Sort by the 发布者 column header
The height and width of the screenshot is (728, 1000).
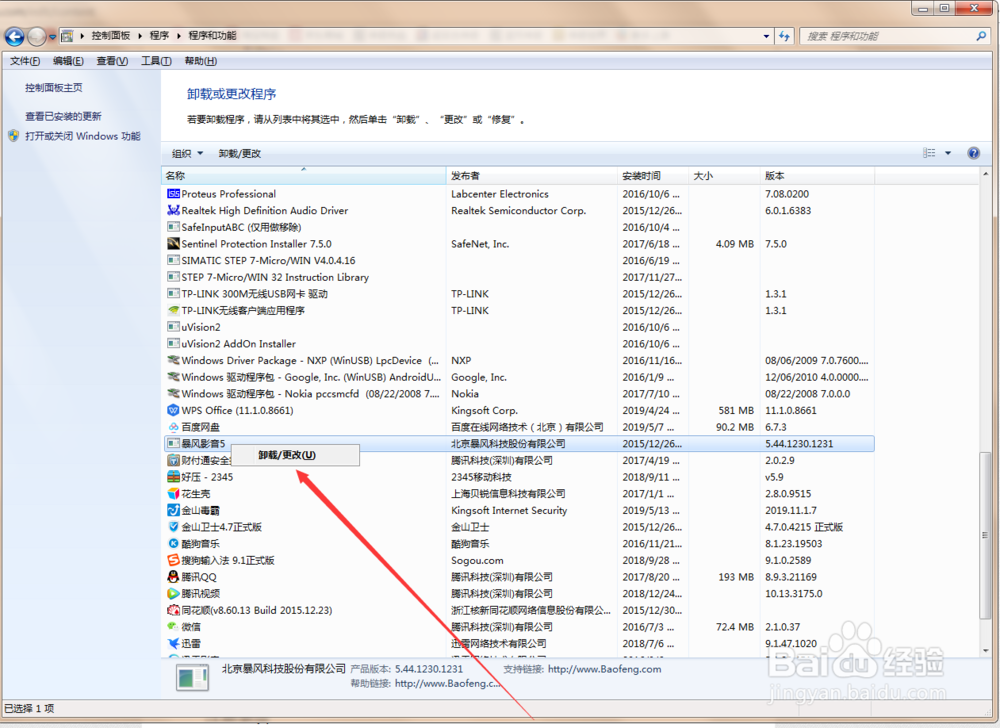532,176
